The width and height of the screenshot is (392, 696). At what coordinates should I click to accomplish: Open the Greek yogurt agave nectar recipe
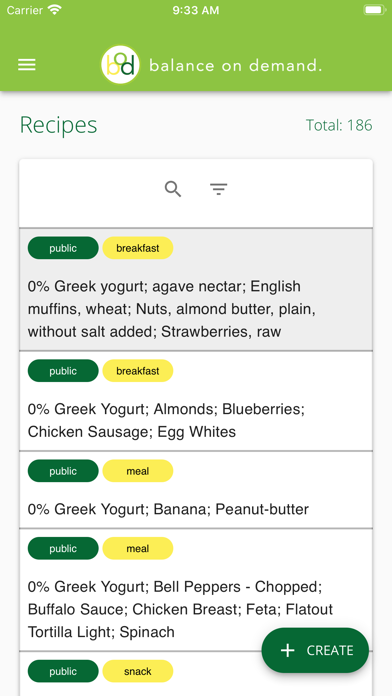pyautogui.click(x=196, y=289)
